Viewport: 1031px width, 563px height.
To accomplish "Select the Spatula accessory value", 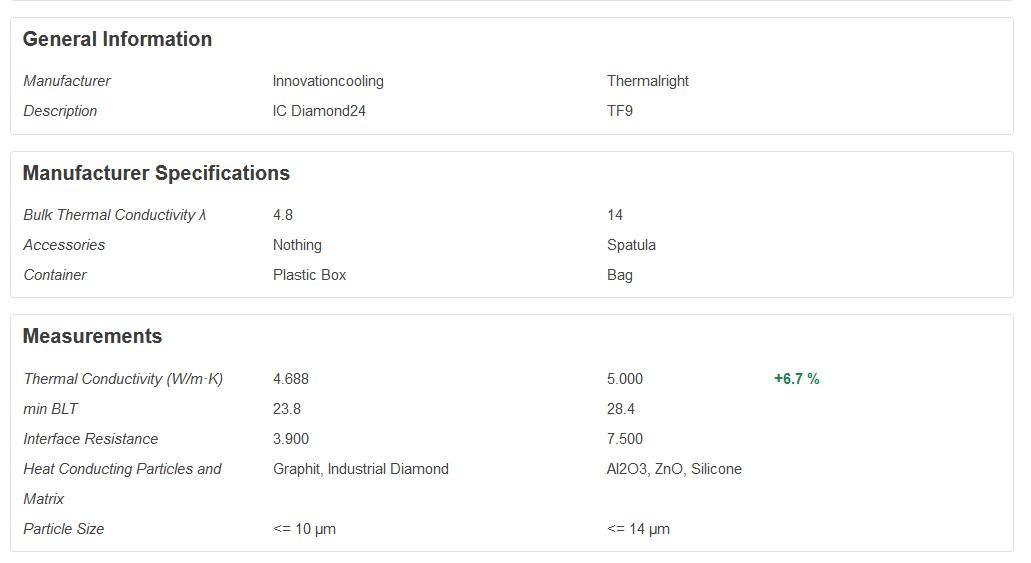I will [x=631, y=245].
